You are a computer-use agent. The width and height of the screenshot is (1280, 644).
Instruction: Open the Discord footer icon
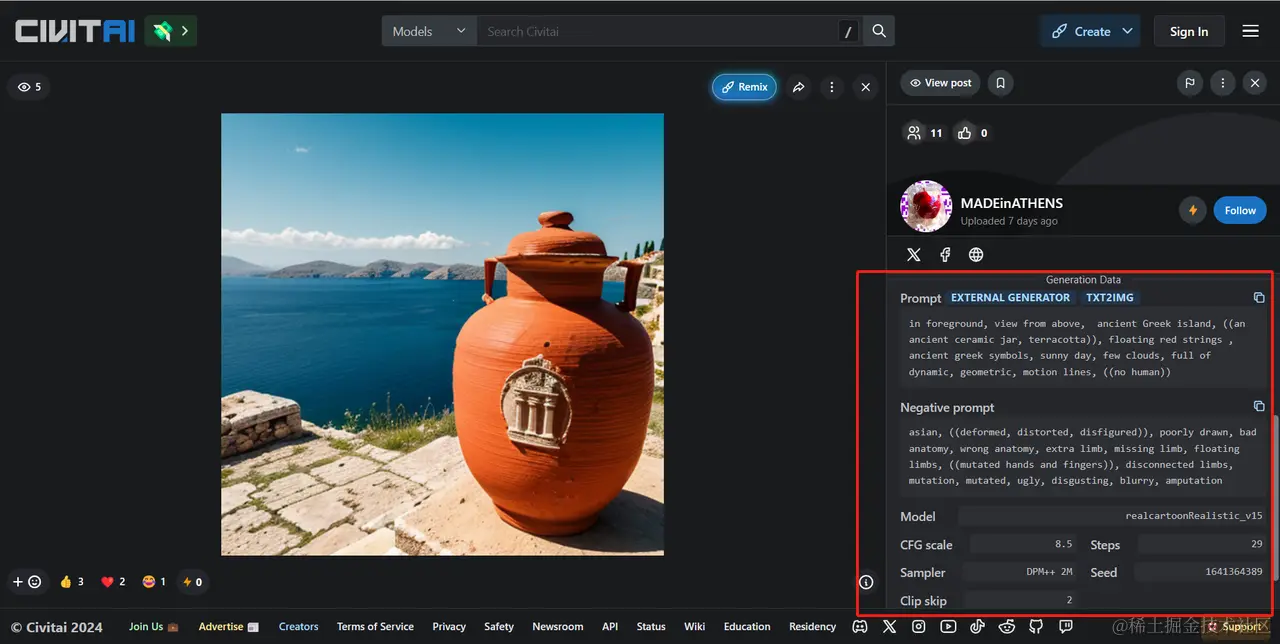pos(860,627)
